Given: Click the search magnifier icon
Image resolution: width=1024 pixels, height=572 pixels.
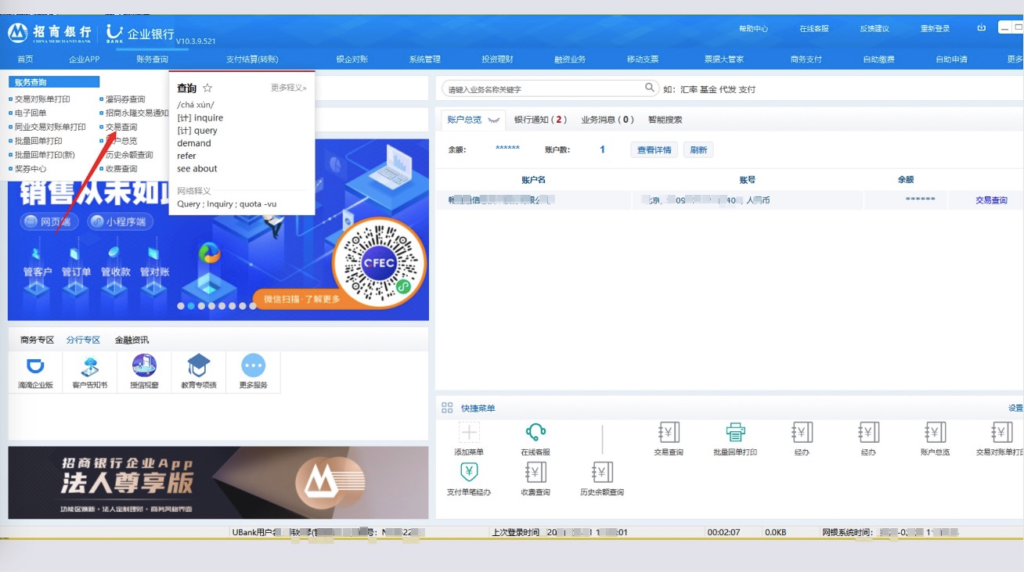Looking at the screenshot, I should click(649, 87).
